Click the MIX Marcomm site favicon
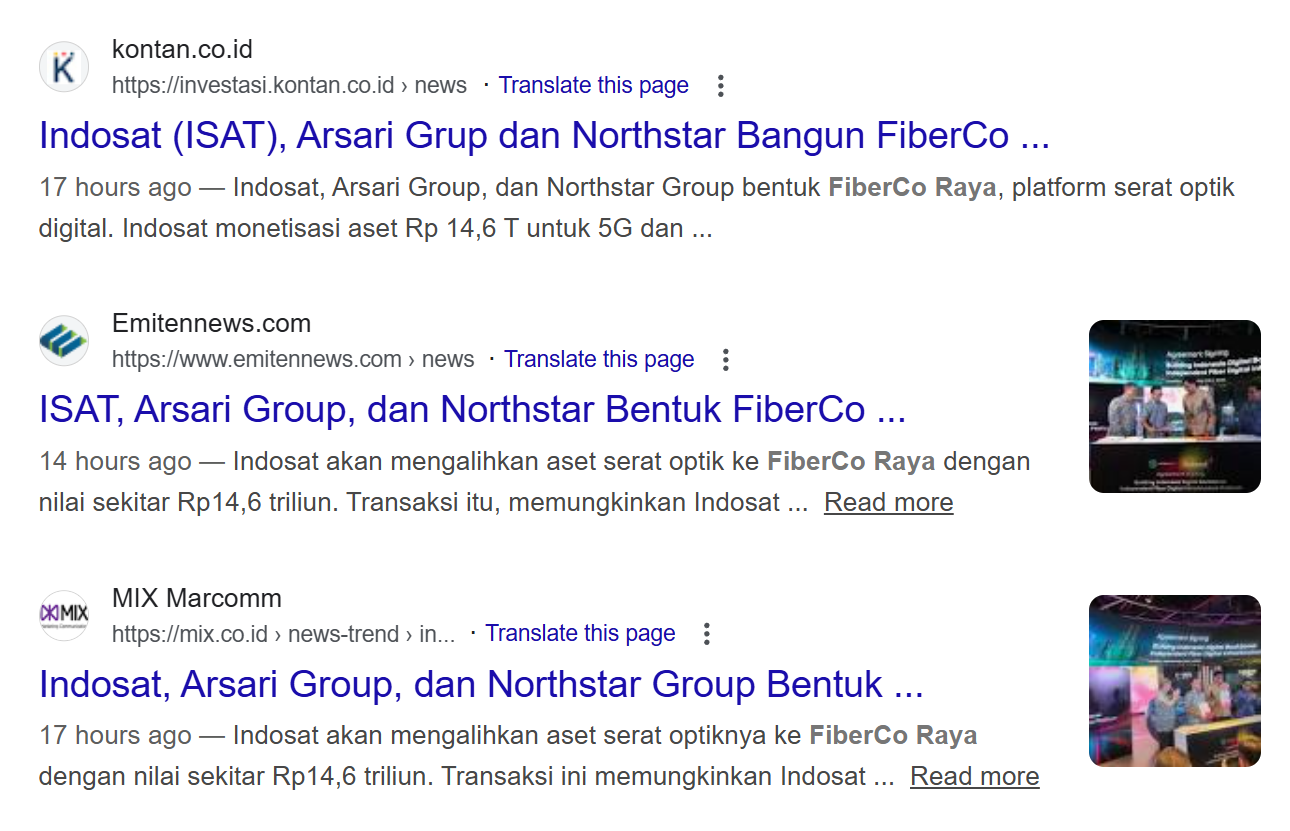This screenshot has width=1290, height=831. coord(64,615)
